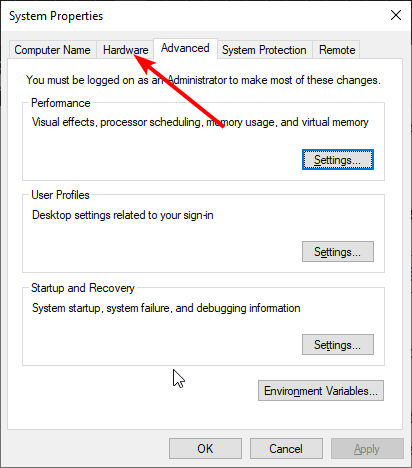
Task: Click the Administrator notice text
Action: pos(203,80)
